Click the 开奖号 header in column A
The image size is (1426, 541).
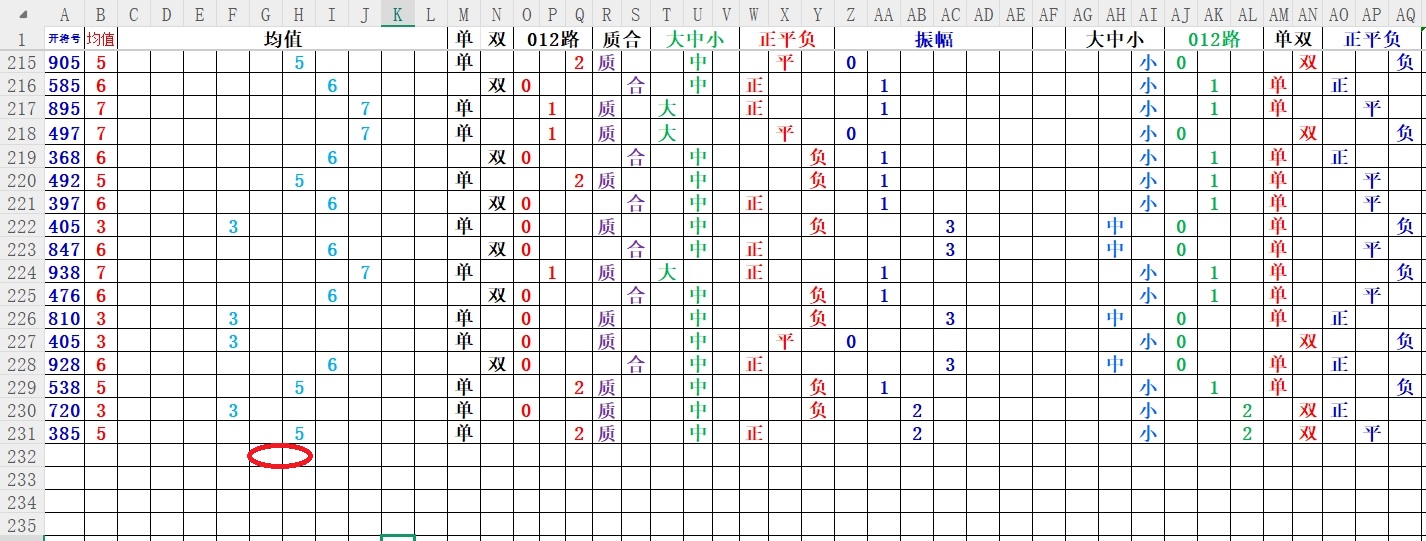[64, 39]
